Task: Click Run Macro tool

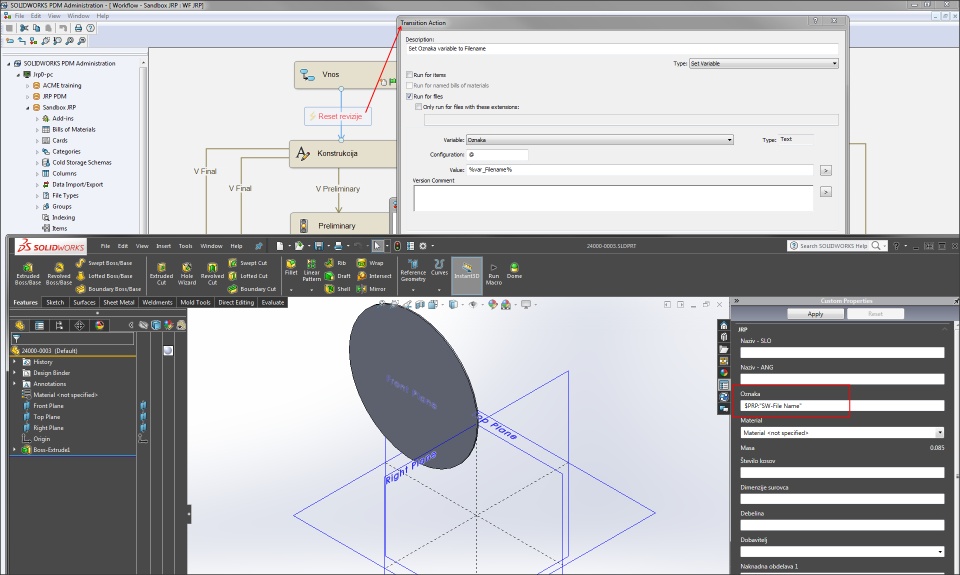Action: point(493,273)
